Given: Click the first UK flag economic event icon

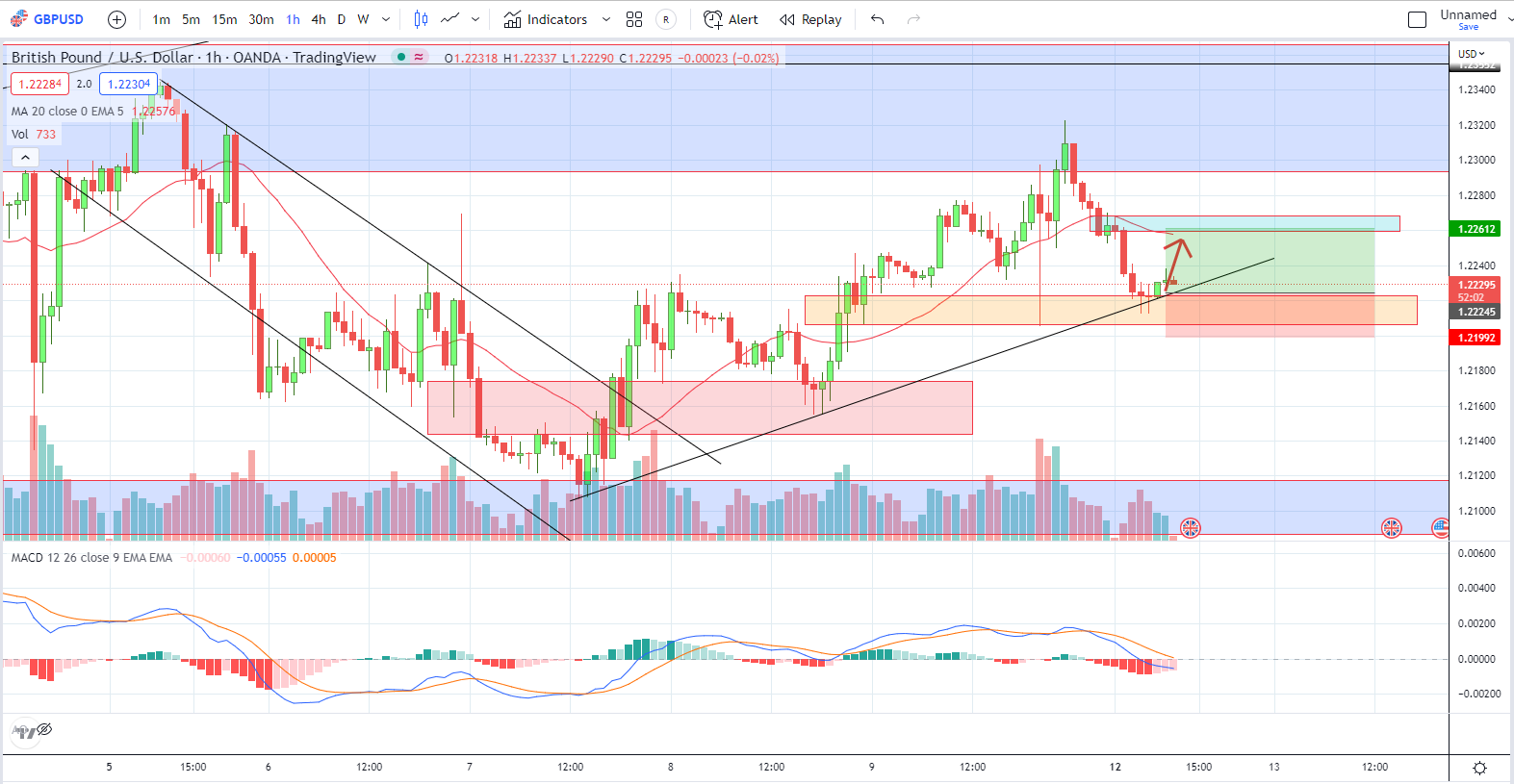Looking at the screenshot, I should click(1191, 528).
